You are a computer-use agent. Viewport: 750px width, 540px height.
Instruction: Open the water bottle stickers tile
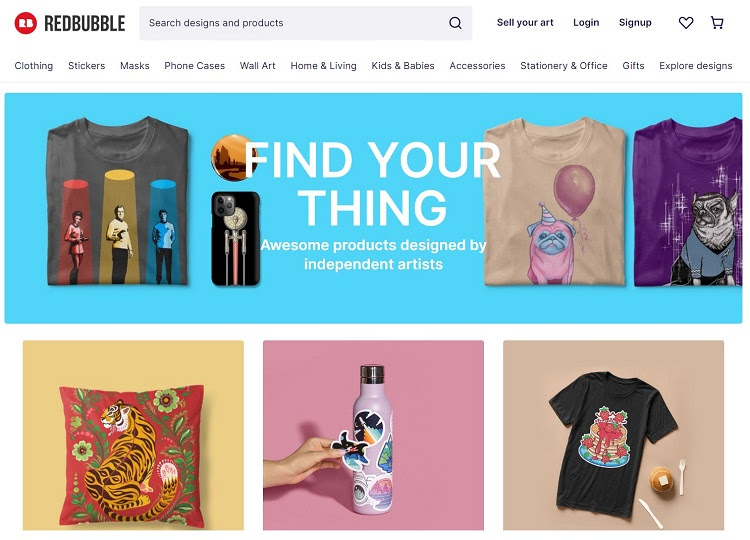(x=374, y=435)
